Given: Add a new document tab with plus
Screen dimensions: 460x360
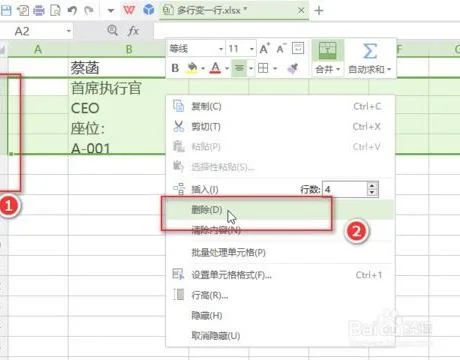Looking at the screenshot, I should [319, 11].
